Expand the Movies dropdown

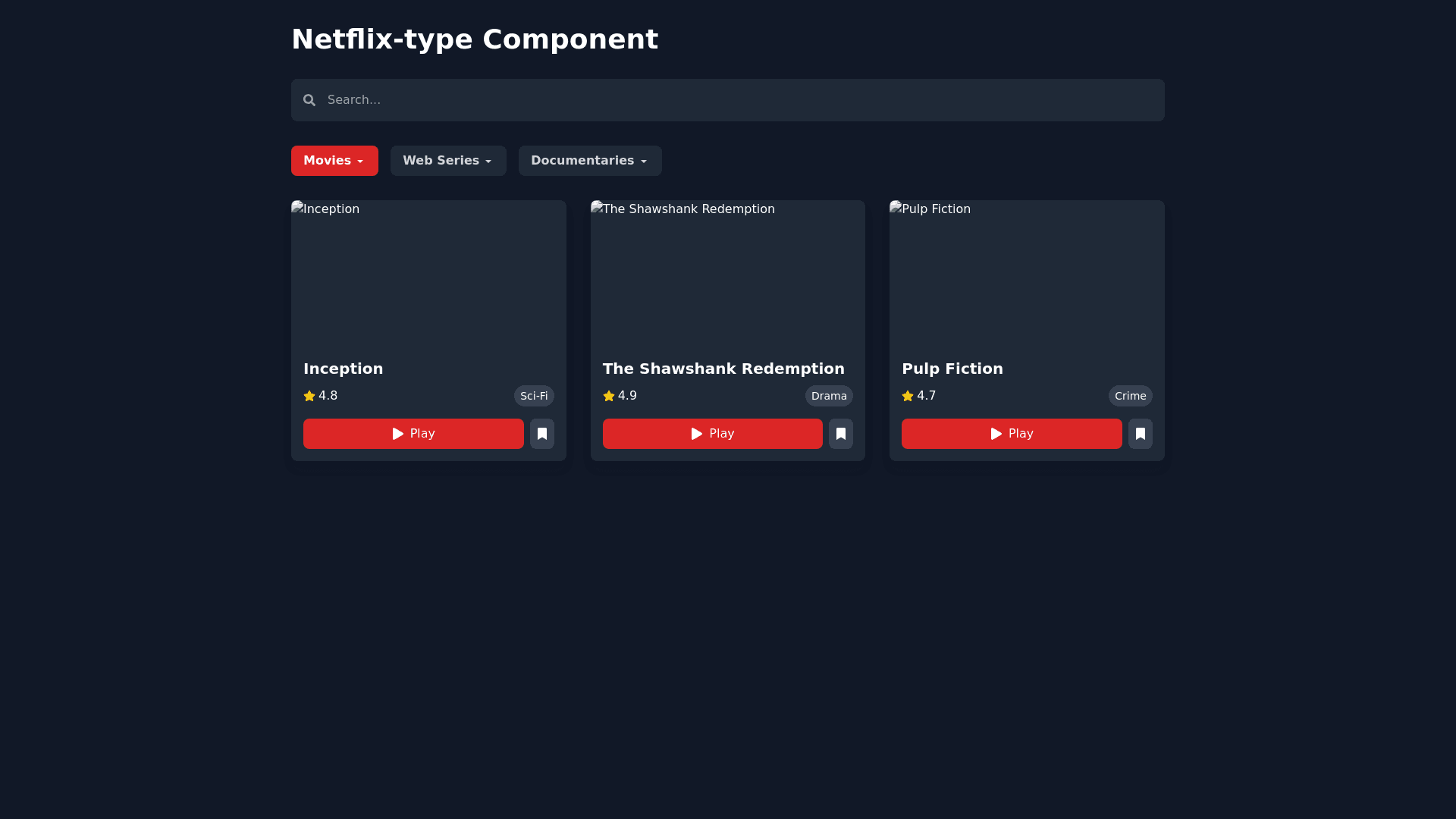pos(334,161)
